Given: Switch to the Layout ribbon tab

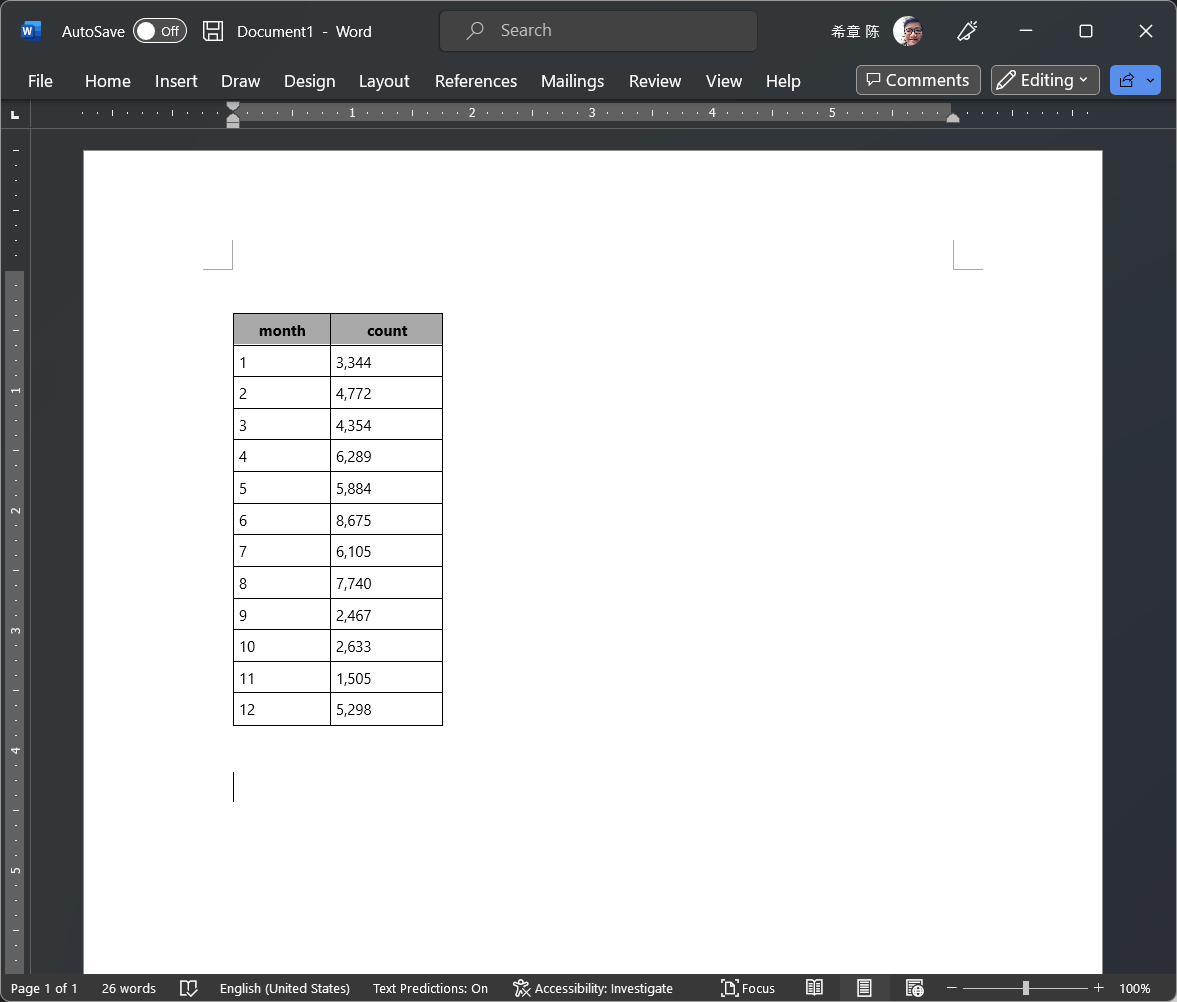Looking at the screenshot, I should point(384,81).
